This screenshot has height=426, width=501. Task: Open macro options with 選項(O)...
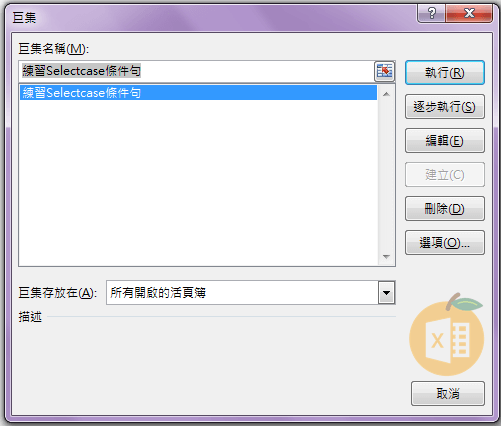[x=445, y=243]
